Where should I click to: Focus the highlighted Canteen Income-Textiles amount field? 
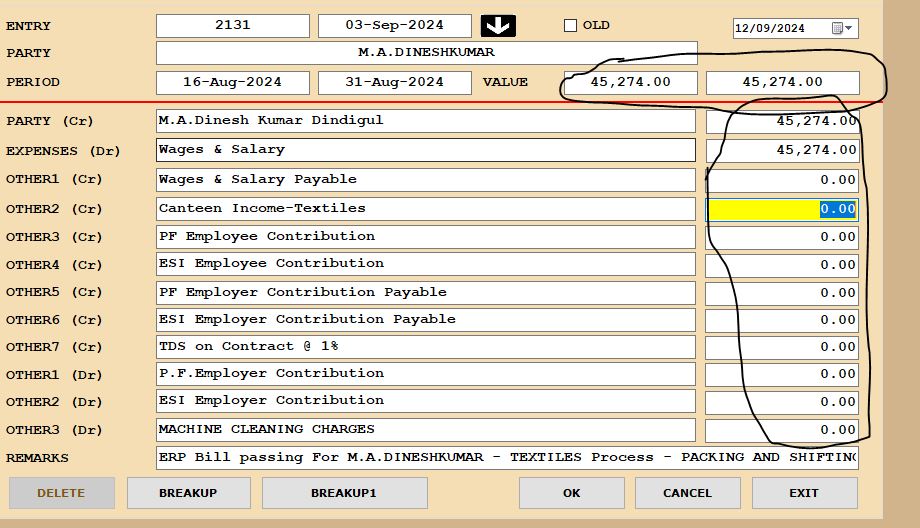point(782,209)
